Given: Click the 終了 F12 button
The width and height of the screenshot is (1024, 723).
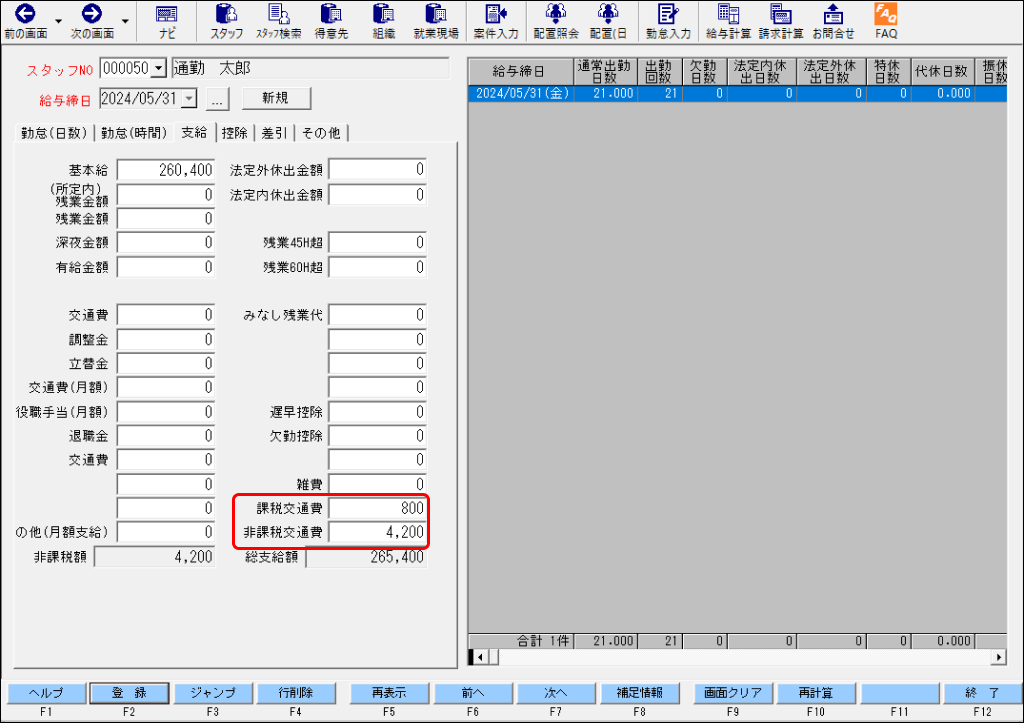Looking at the screenshot, I should tap(982, 693).
